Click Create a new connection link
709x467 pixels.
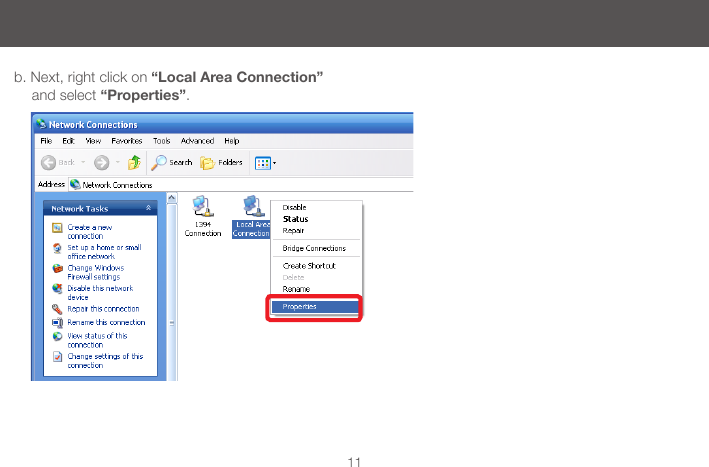coord(90,231)
